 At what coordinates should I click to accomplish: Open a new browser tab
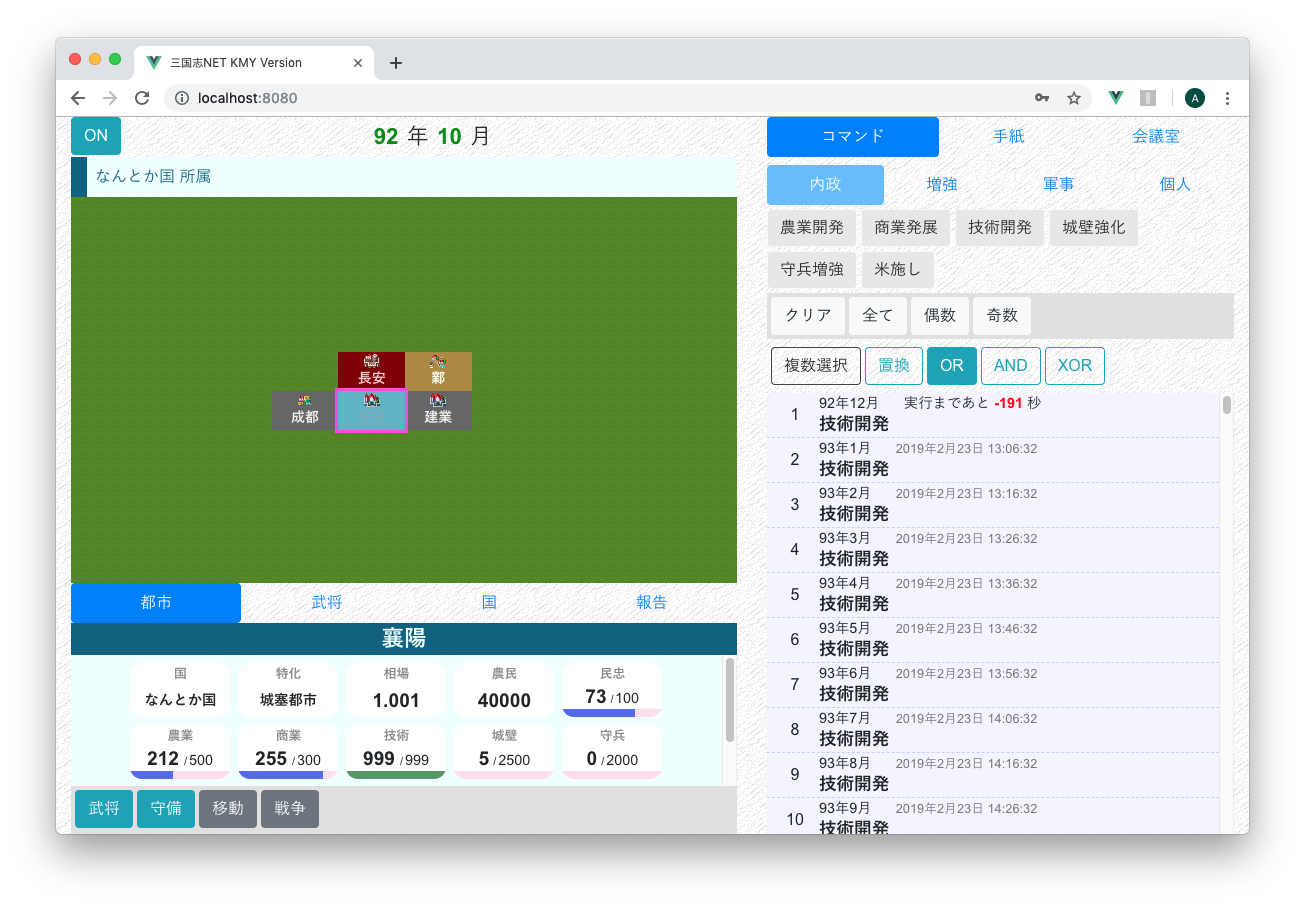click(396, 63)
